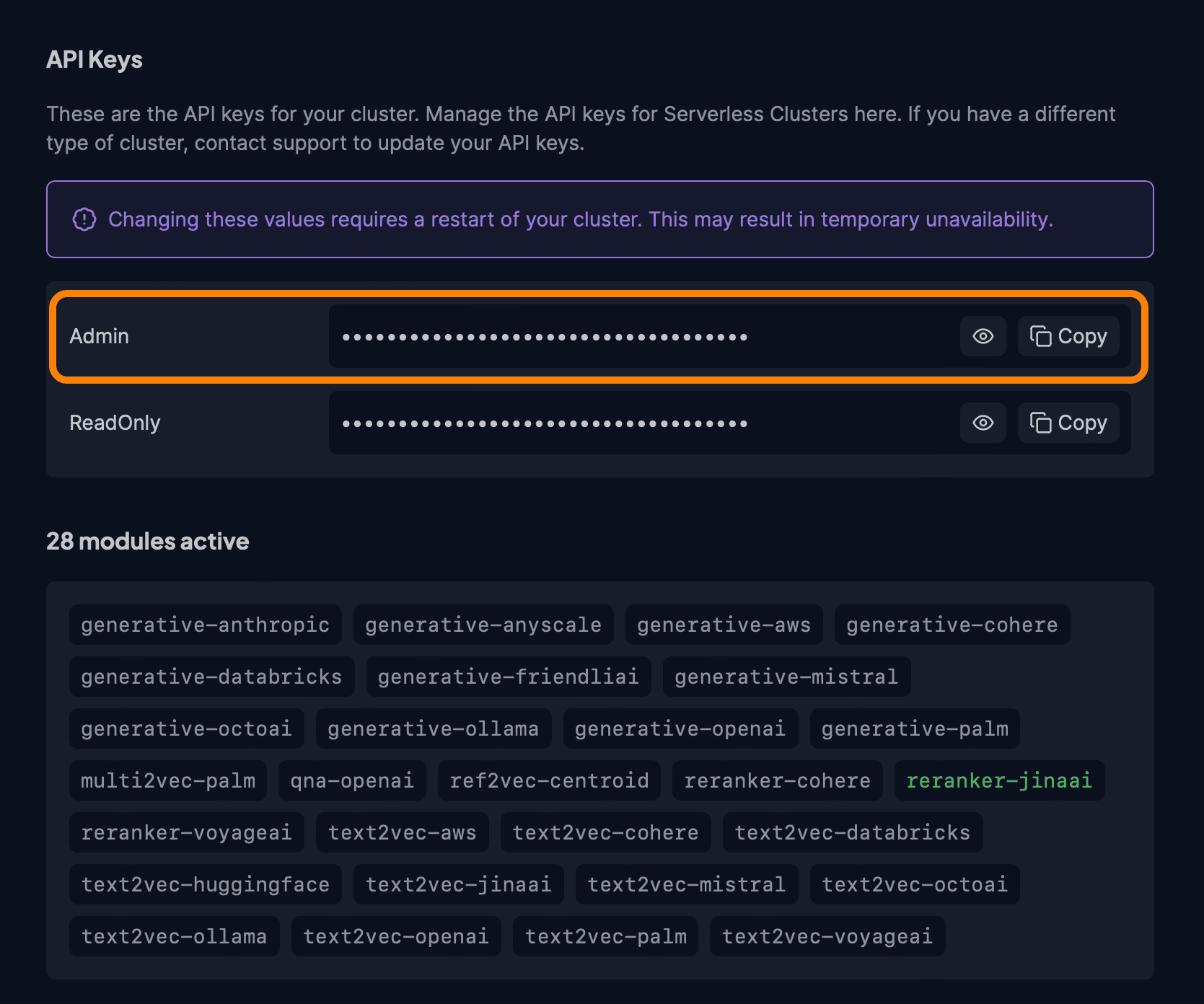Click the warning icon in the restart notice
Image resolution: width=1204 pixels, height=1004 pixels.
pos(84,219)
